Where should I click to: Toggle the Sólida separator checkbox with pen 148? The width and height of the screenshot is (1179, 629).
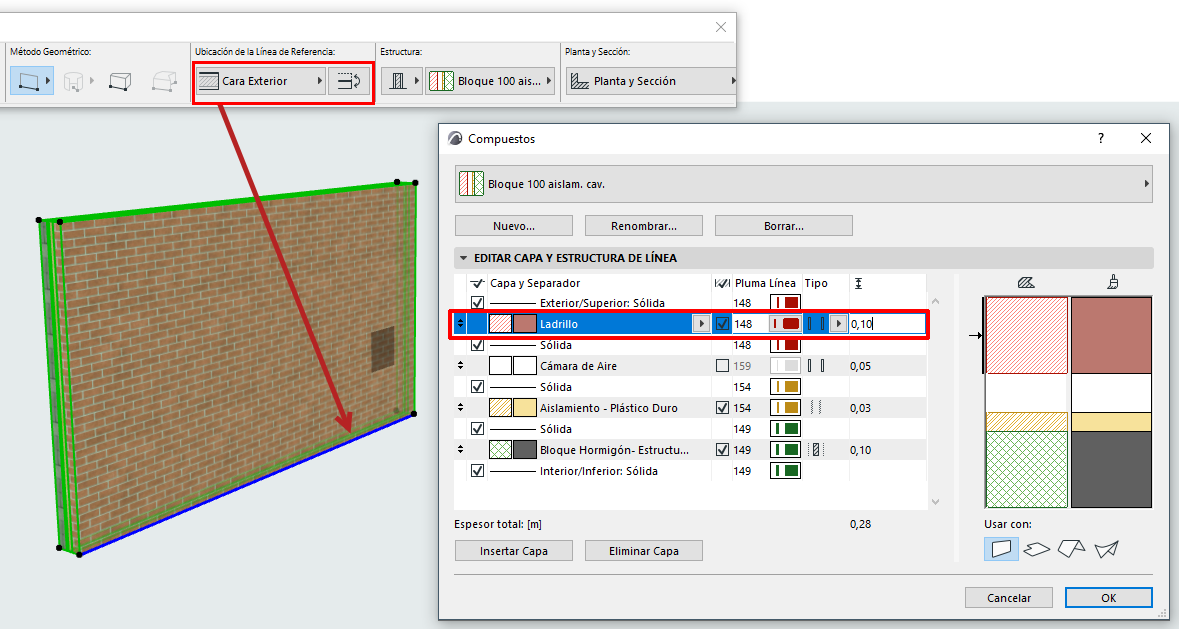click(x=477, y=345)
